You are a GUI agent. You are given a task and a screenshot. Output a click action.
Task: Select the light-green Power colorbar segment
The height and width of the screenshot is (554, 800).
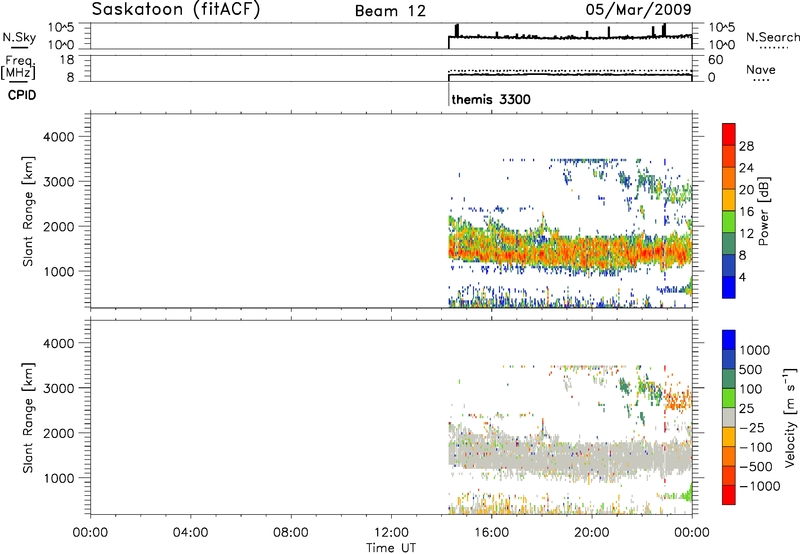pyautogui.click(x=729, y=222)
